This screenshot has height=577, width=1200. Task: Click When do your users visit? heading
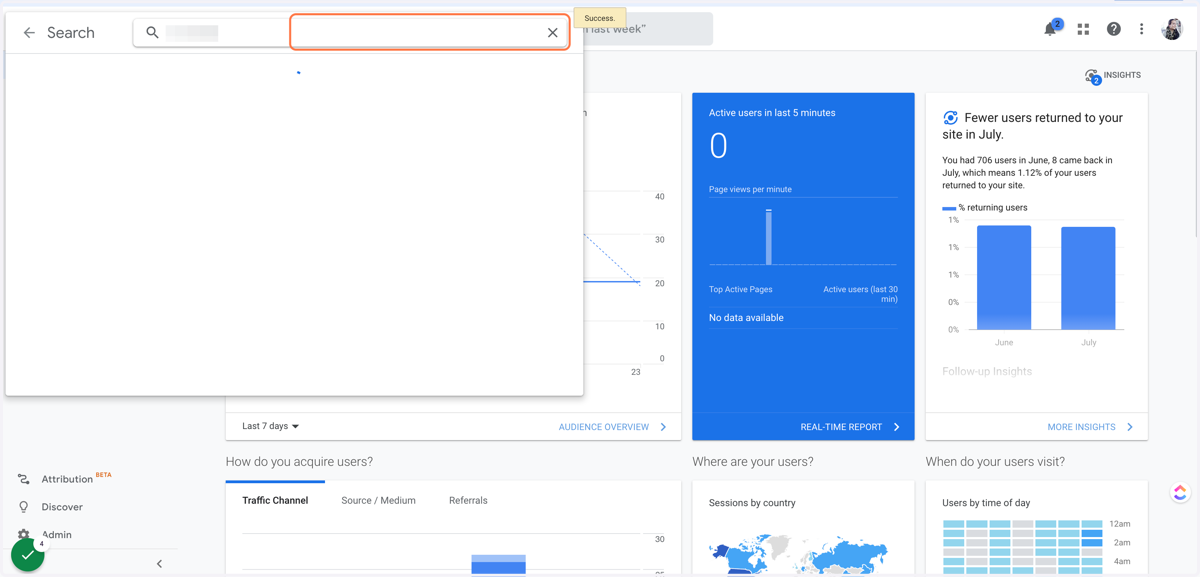995,462
